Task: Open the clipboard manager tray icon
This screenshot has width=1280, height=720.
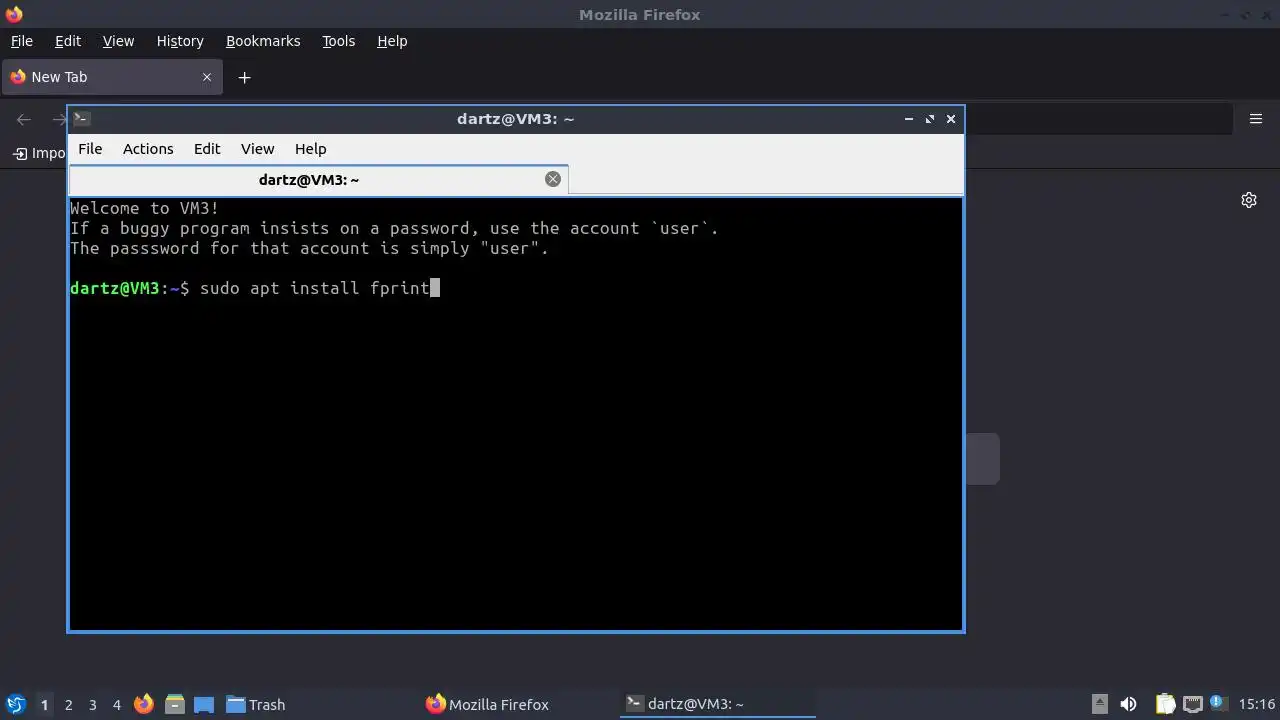Action: (1165, 704)
